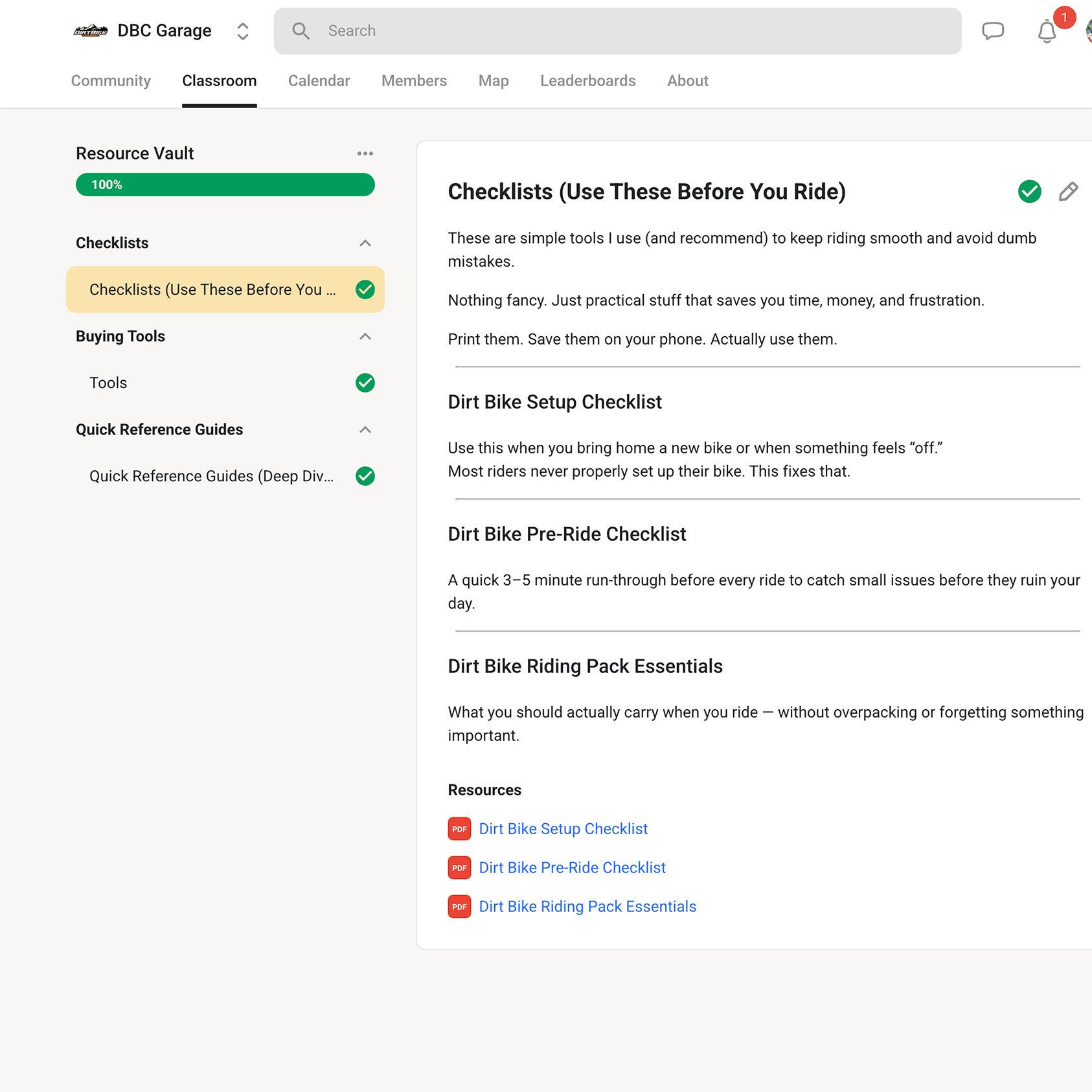Open the notifications bell
Image resolution: width=1092 pixels, height=1092 pixels.
[x=1046, y=31]
